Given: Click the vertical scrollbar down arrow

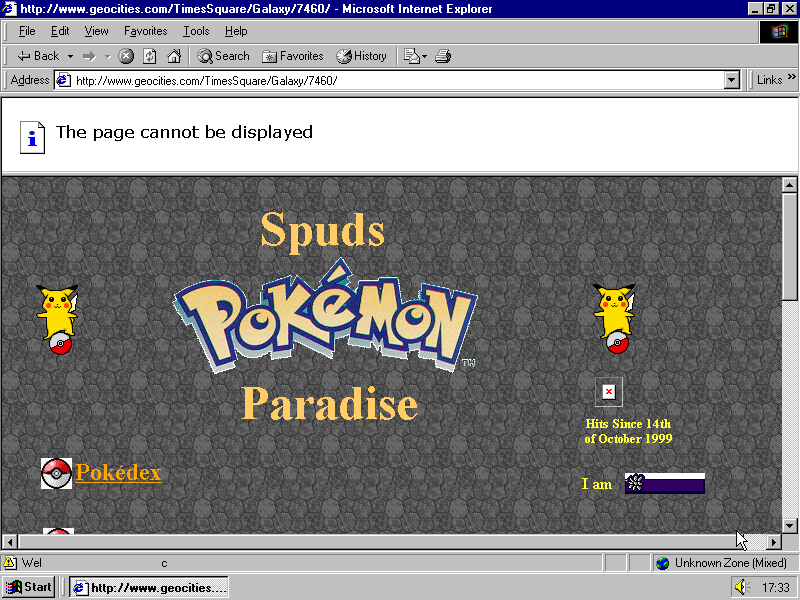Looking at the screenshot, I should click(x=789, y=526).
